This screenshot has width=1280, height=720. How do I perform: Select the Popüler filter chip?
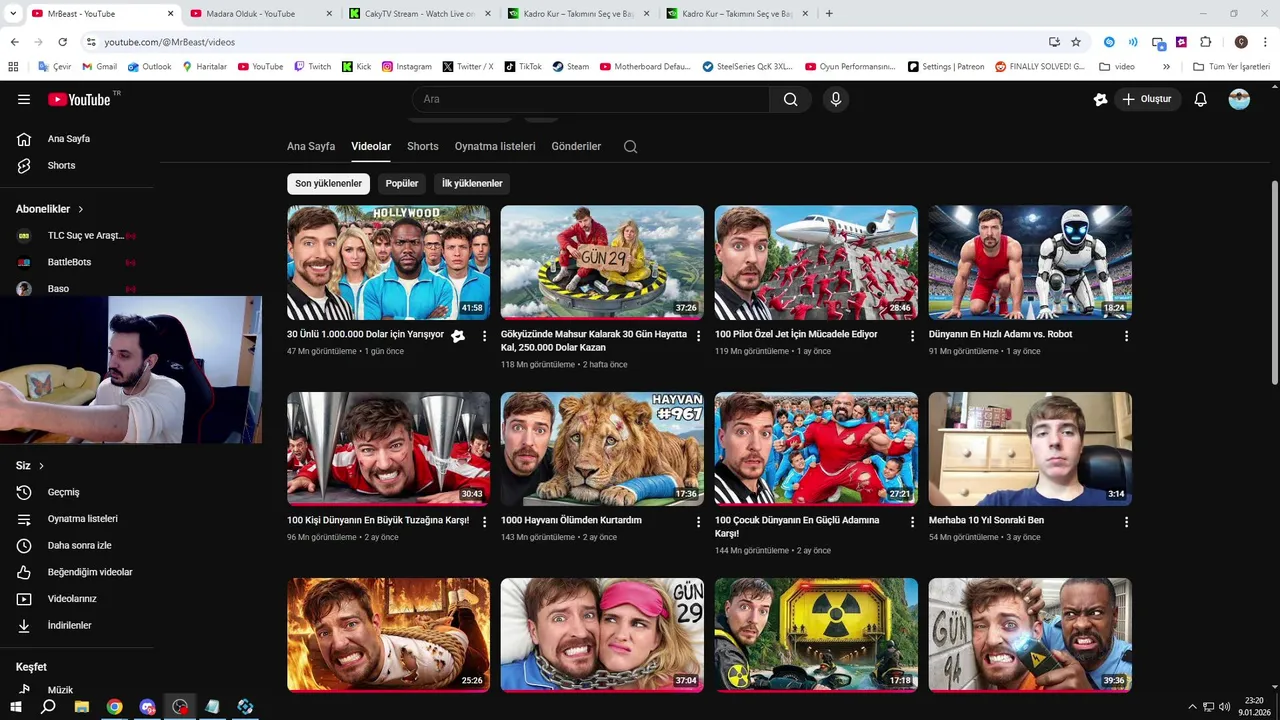tap(402, 184)
